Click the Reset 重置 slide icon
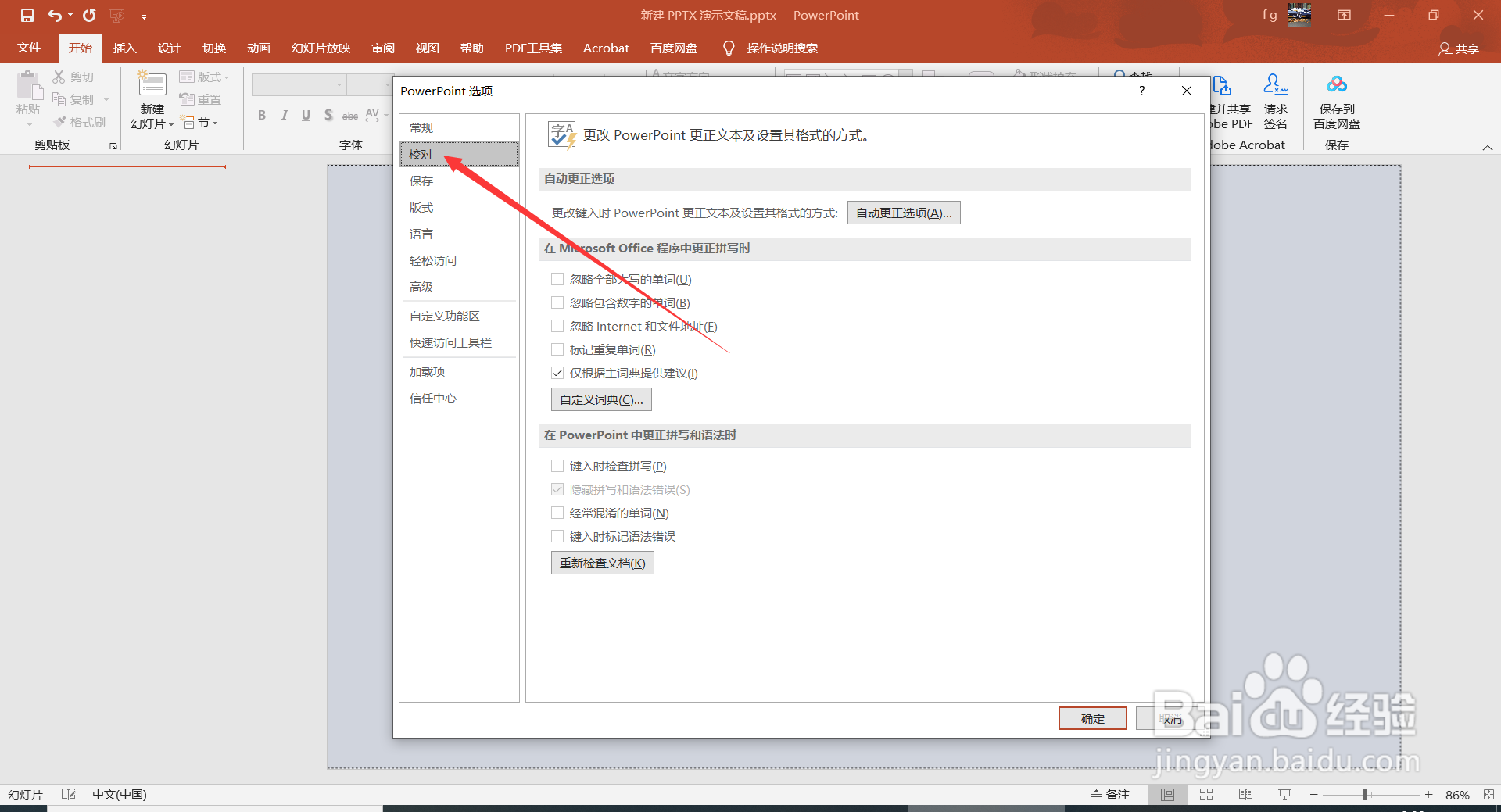Viewport: 1501px width, 812px height. [x=200, y=99]
